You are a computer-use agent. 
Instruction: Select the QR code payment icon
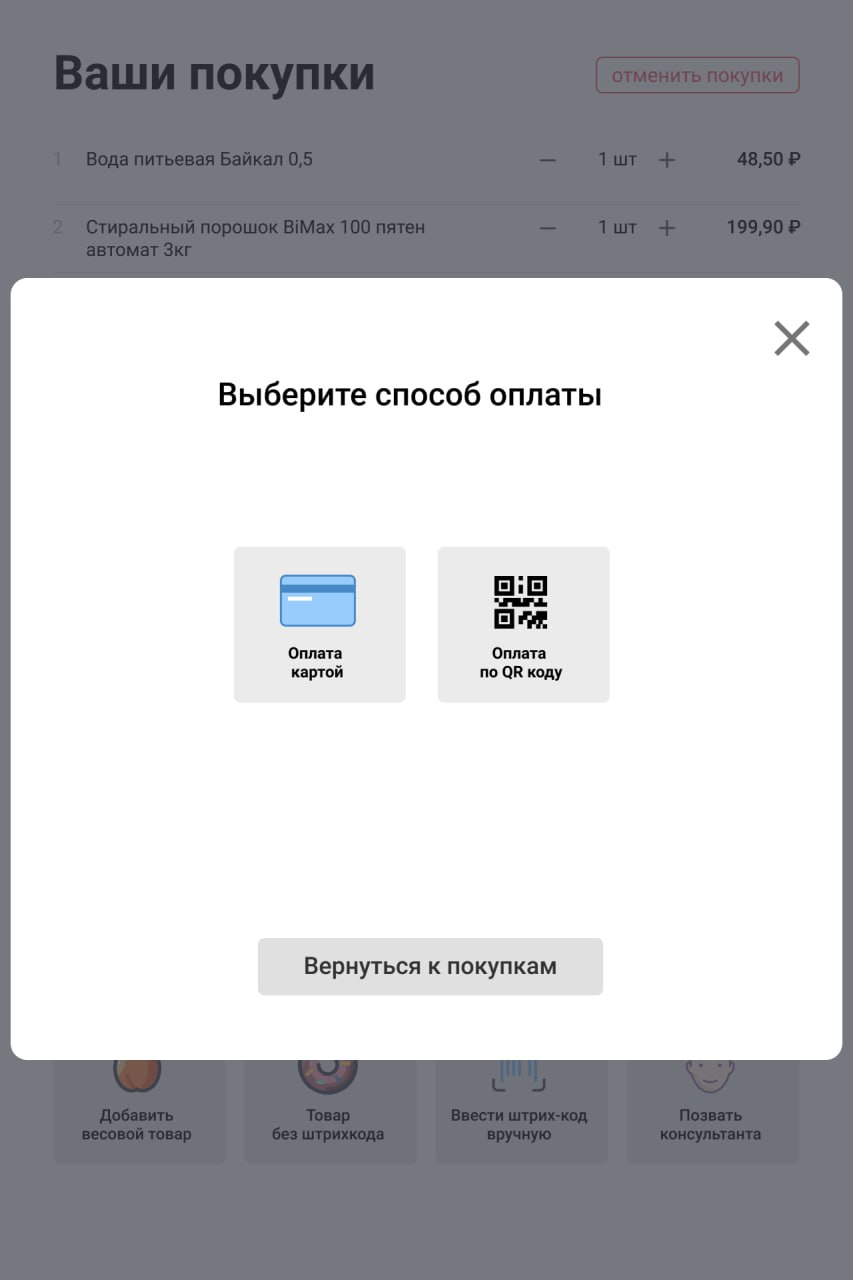521,602
